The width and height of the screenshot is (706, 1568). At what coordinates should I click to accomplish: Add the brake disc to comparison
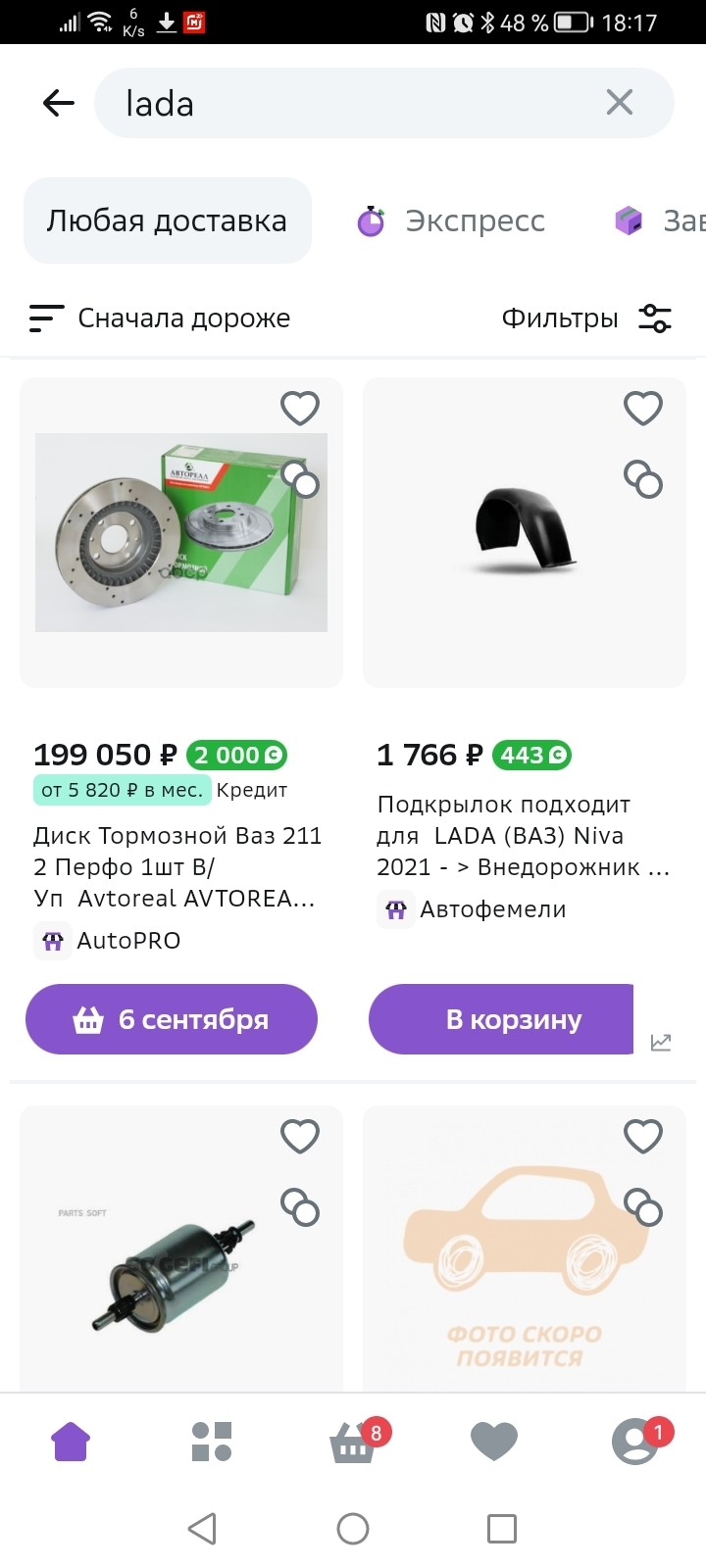coord(301,480)
